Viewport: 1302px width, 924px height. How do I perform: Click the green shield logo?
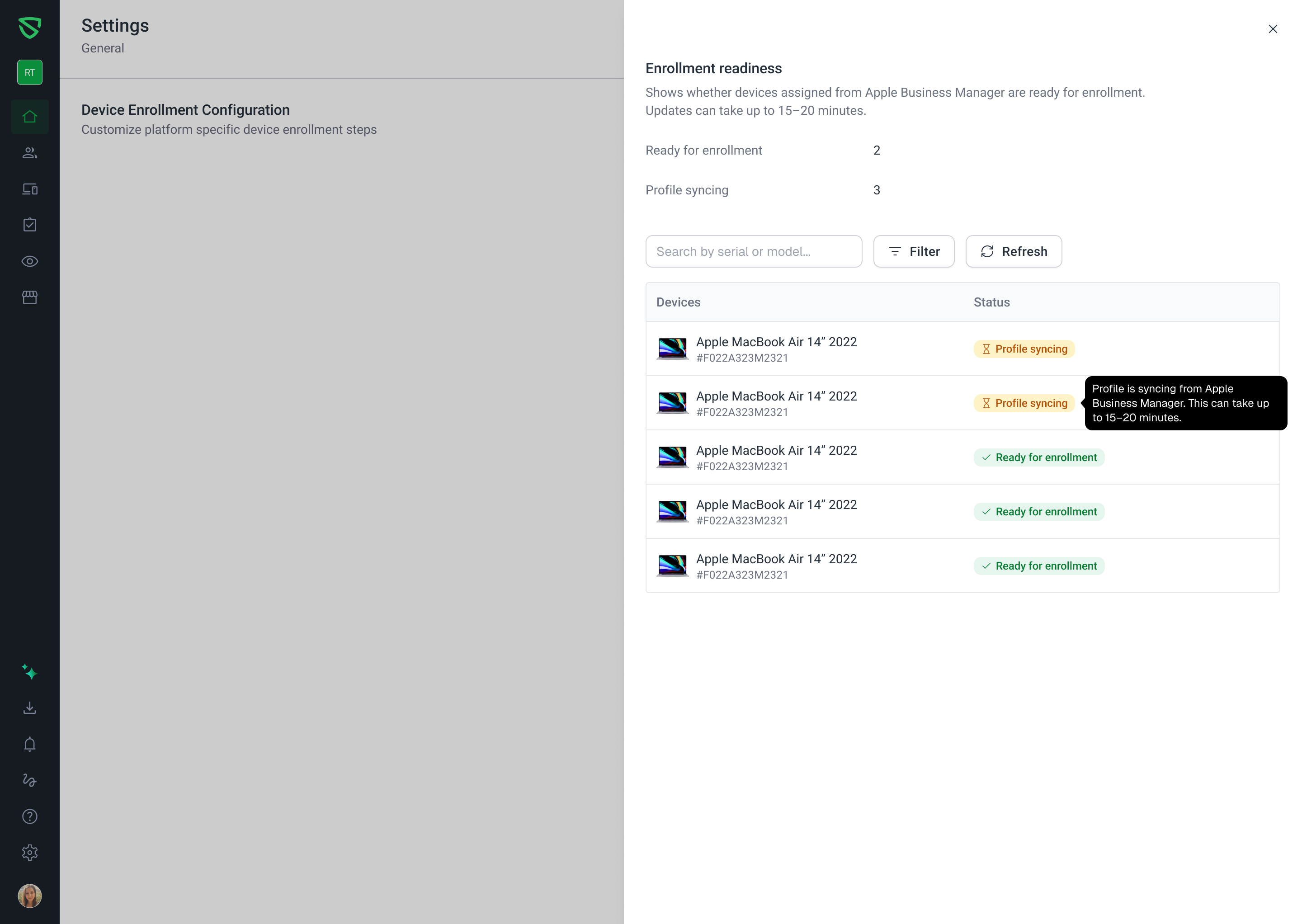tap(29, 27)
